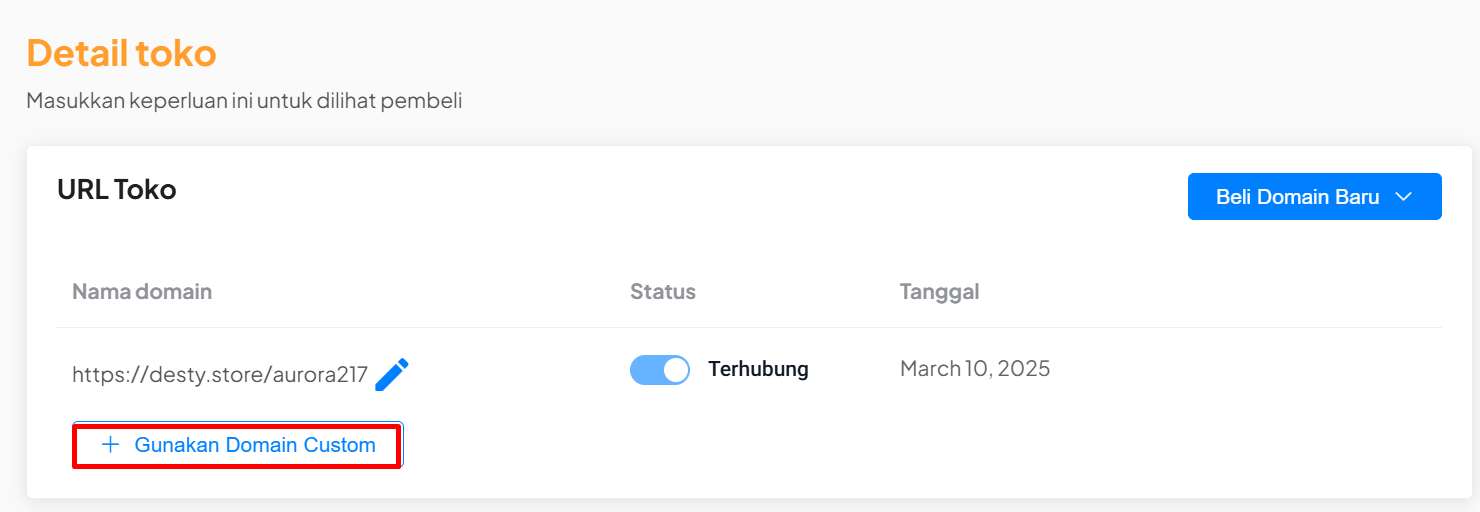
Task: Click the Beli Domain Baru button label
Action: (1298, 197)
